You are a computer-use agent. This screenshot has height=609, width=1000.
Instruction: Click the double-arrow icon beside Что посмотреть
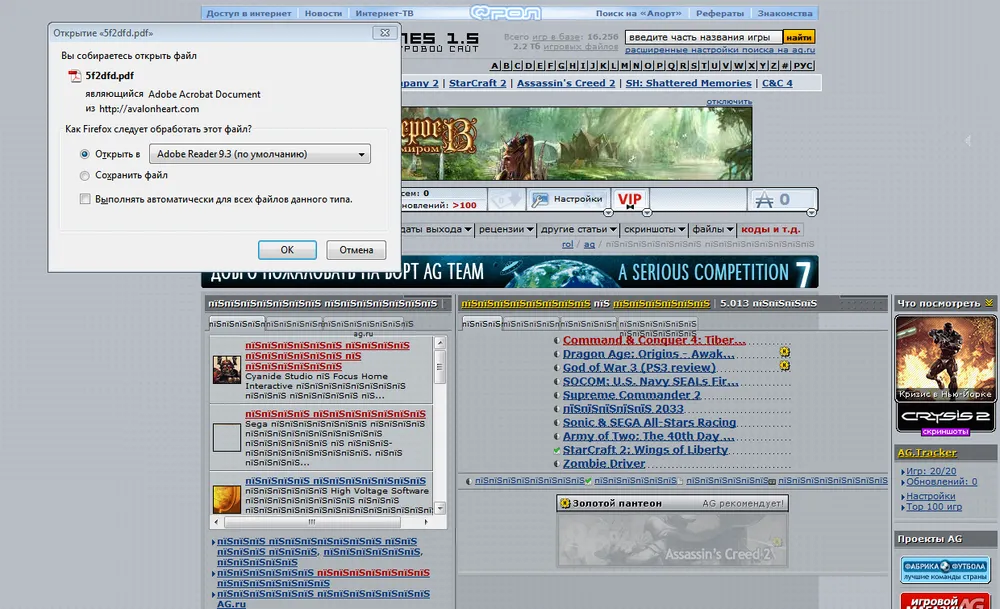[x=989, y=302]
